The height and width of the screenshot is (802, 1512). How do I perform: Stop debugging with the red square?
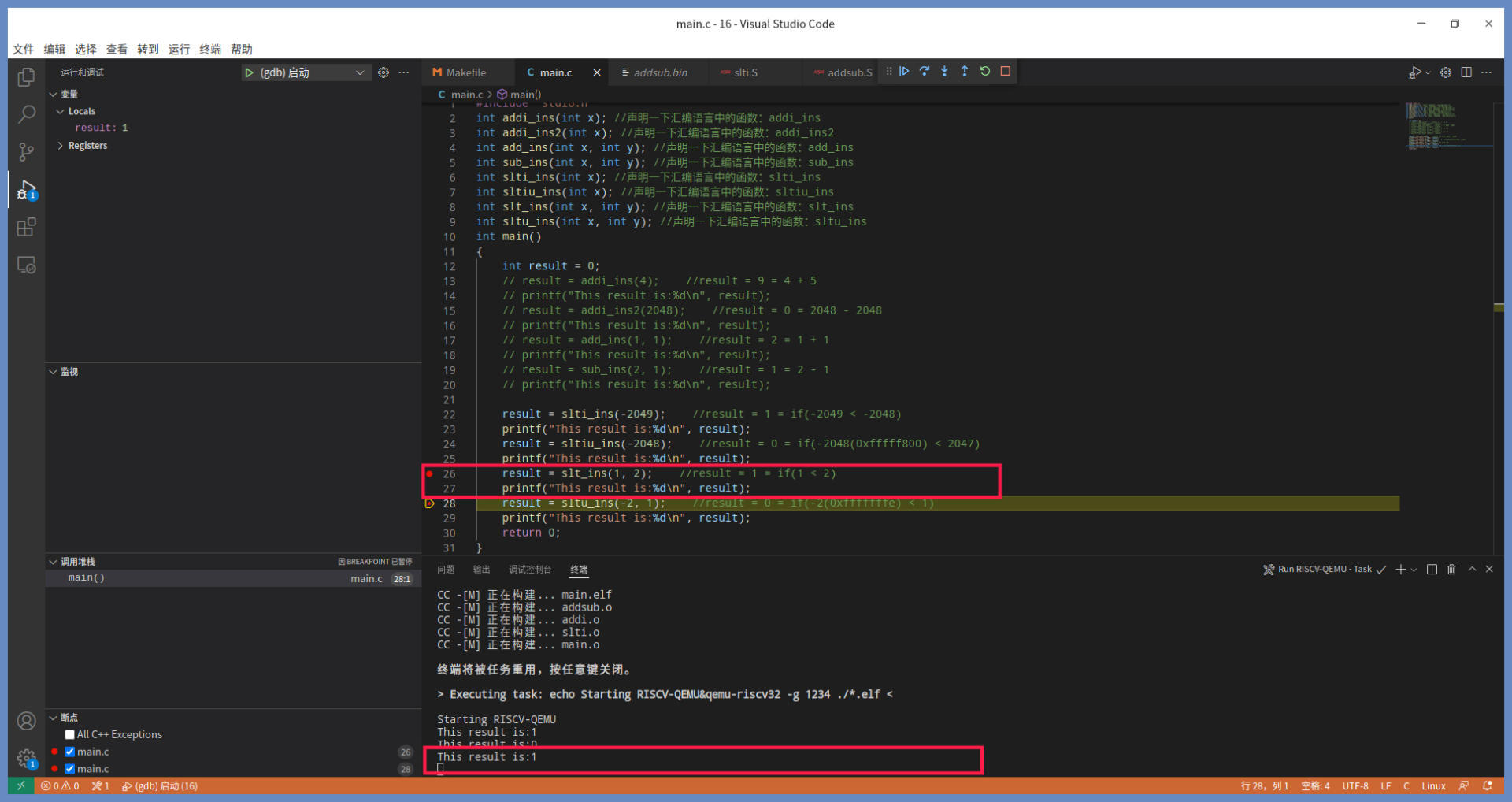(x=1006, y=72)
